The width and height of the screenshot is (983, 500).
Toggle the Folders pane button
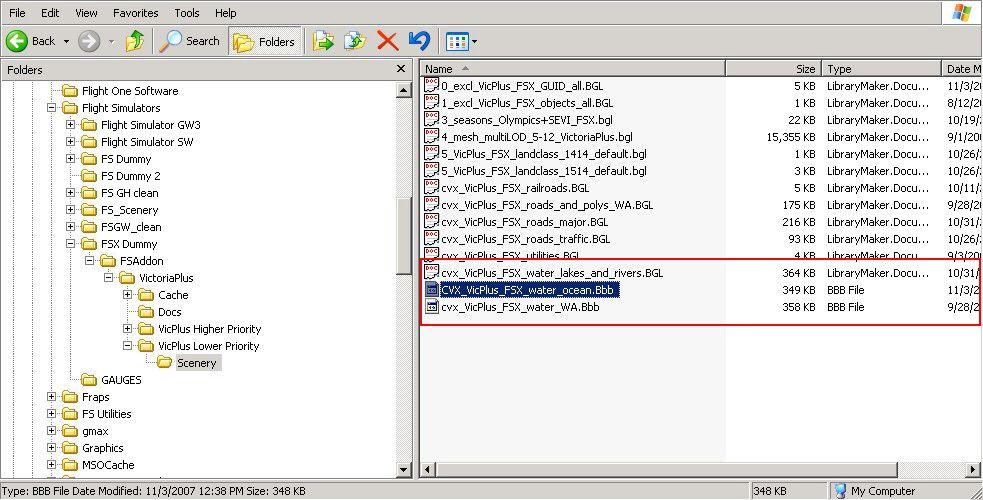[x=265, y=41]
